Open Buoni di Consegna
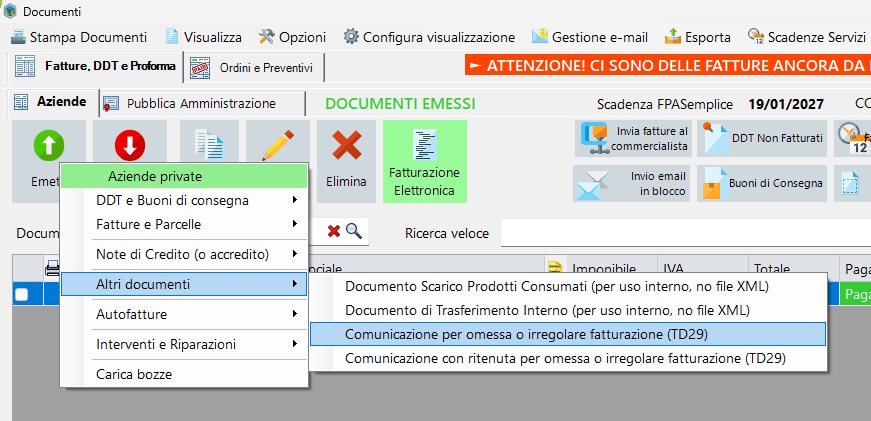 click(762, 183)
